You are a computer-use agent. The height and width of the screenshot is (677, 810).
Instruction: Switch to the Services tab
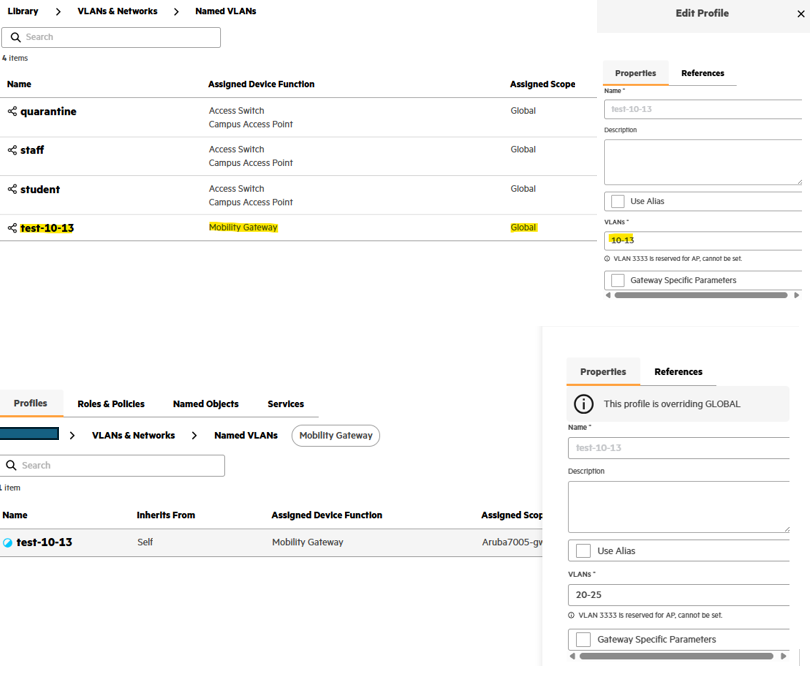(286, 404)
